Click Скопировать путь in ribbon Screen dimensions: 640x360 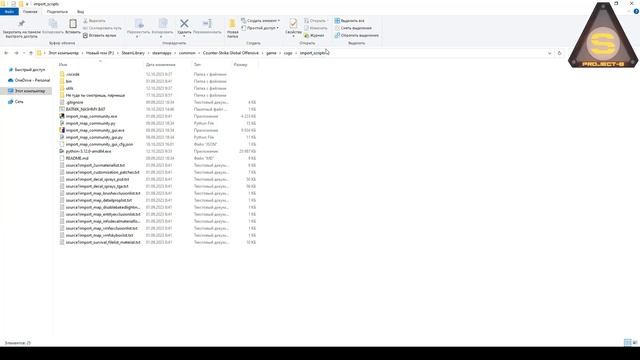102,28
